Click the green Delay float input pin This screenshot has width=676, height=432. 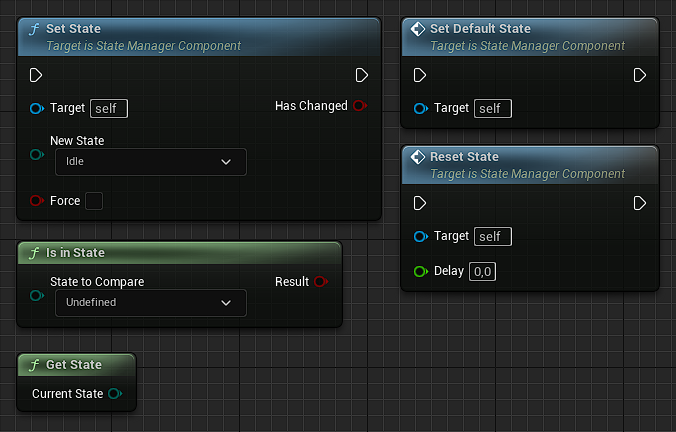[420, 271]
